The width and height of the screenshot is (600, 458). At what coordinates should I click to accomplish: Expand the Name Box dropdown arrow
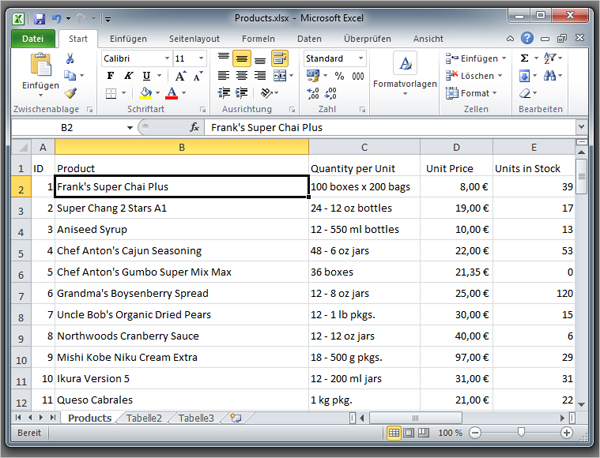(x=130, y=128)
